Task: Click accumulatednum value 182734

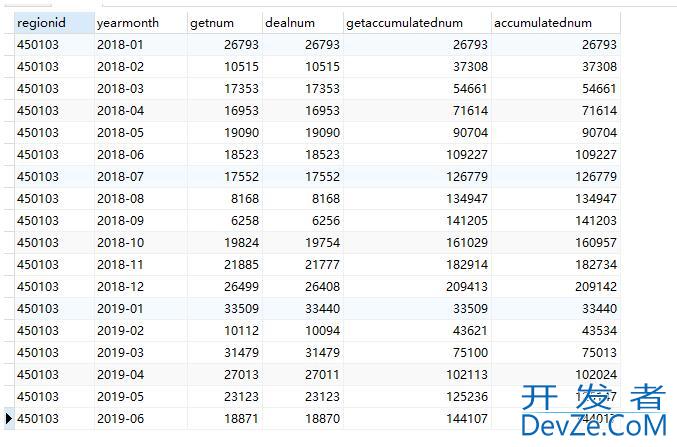Action: [556, 265]
